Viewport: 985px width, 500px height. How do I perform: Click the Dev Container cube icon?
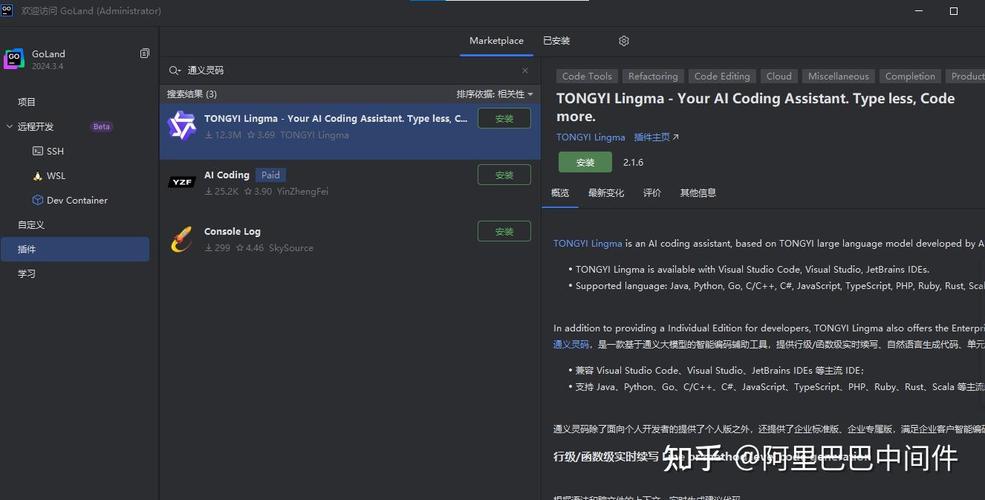tap(38, 200)
